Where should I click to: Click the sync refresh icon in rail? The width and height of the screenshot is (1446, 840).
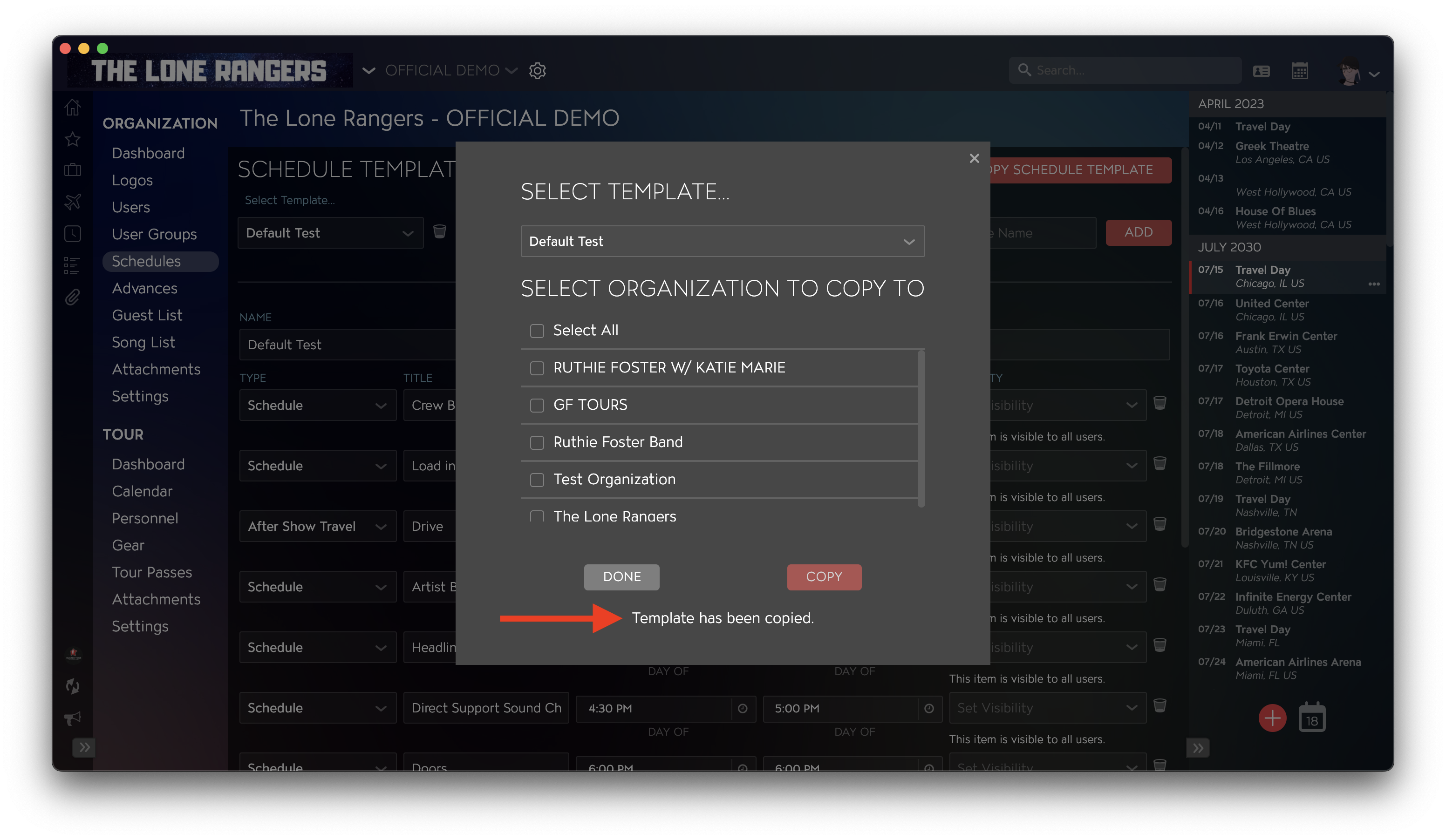point(73,686)
